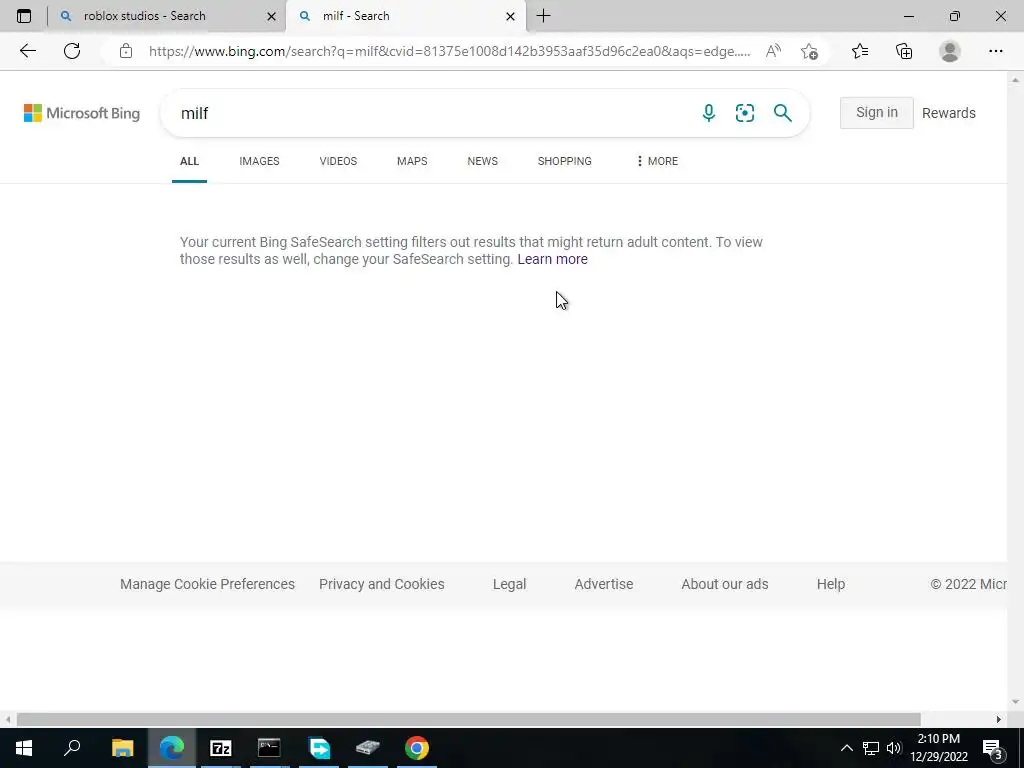Open Windows taskbar search
The height and width of the screenshot is (768, 1024).
[x=72, y=748]
